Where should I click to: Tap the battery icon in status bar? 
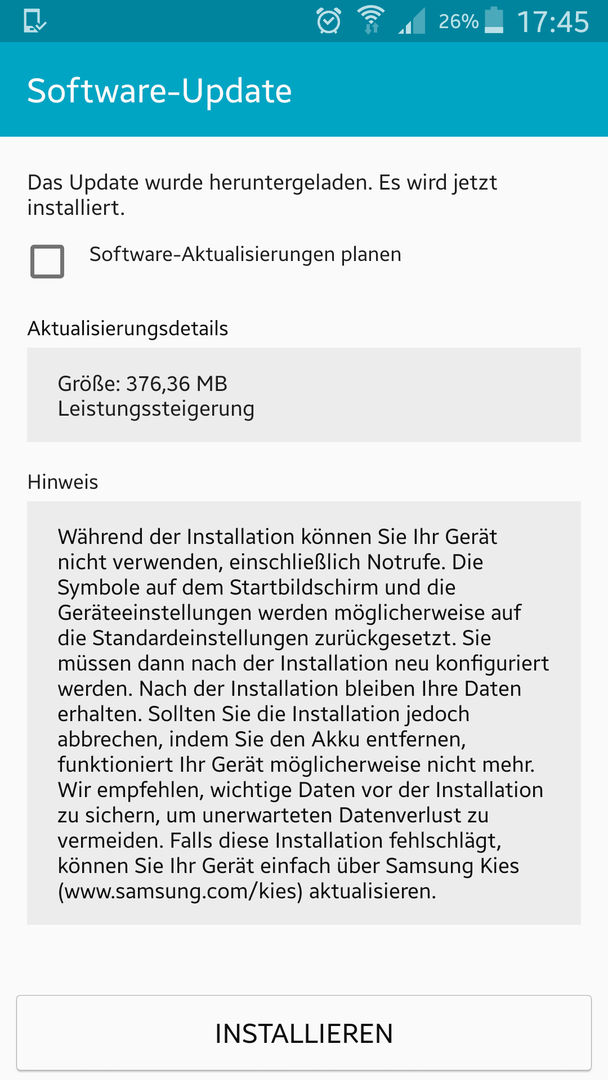tap(494, 21)
